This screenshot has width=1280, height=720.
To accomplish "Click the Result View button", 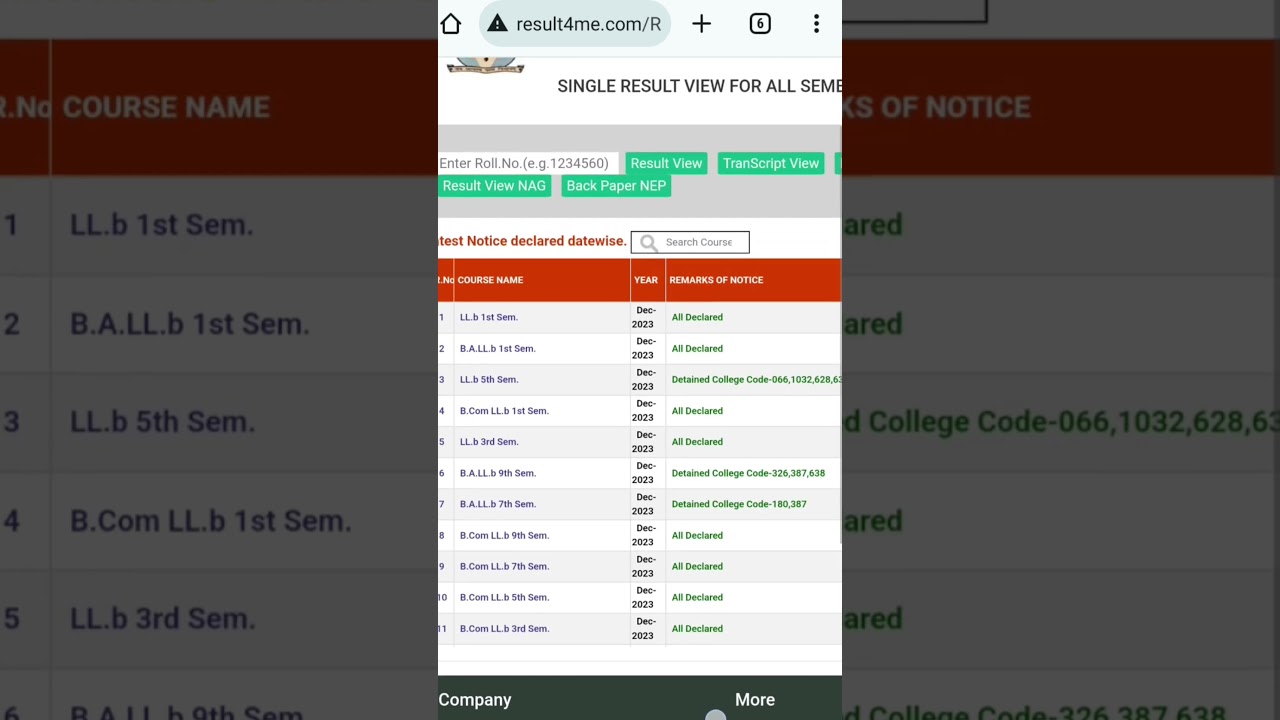I will click(x=666, y=163).
